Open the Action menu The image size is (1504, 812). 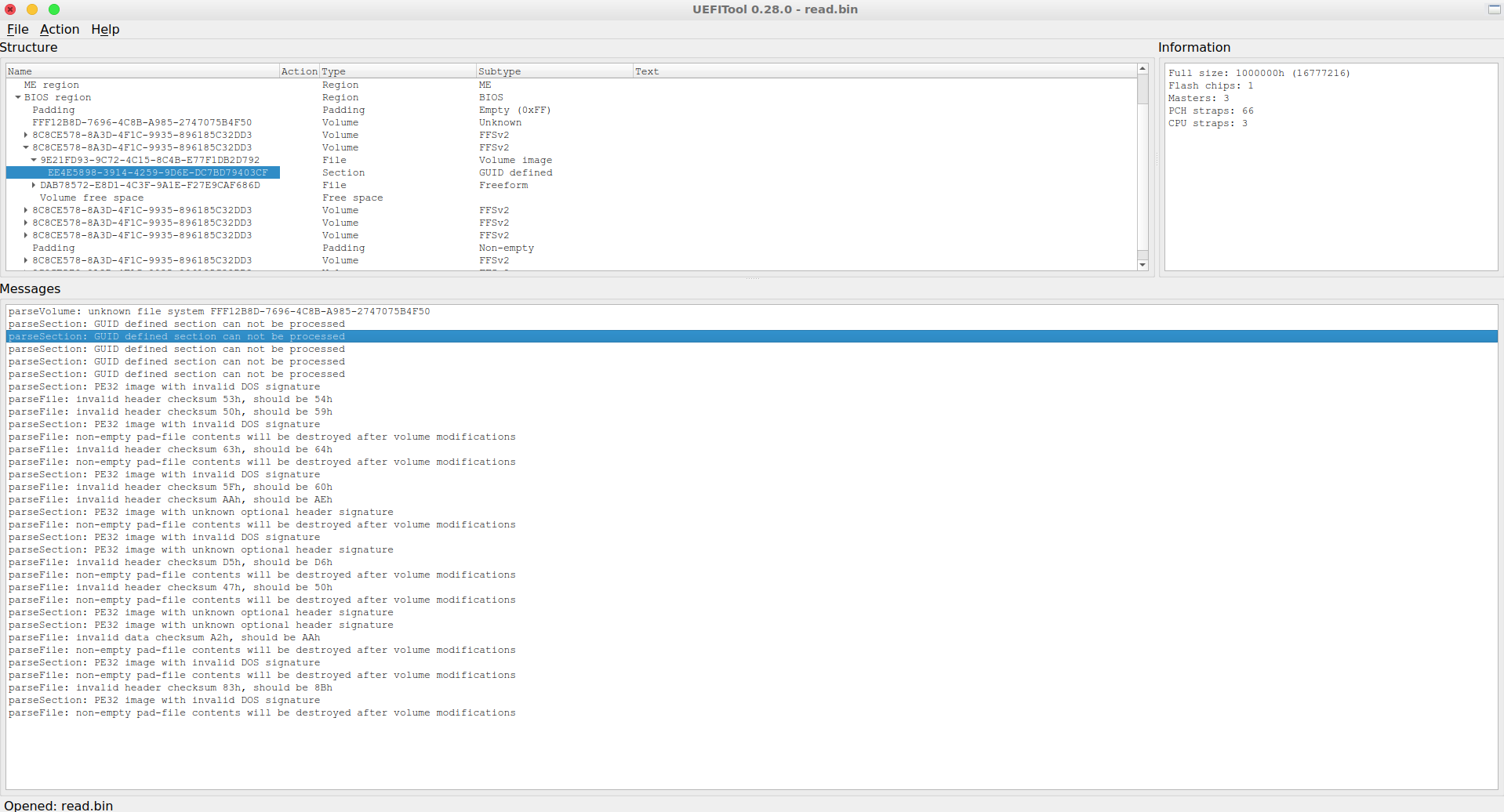(x=60, y=29)
